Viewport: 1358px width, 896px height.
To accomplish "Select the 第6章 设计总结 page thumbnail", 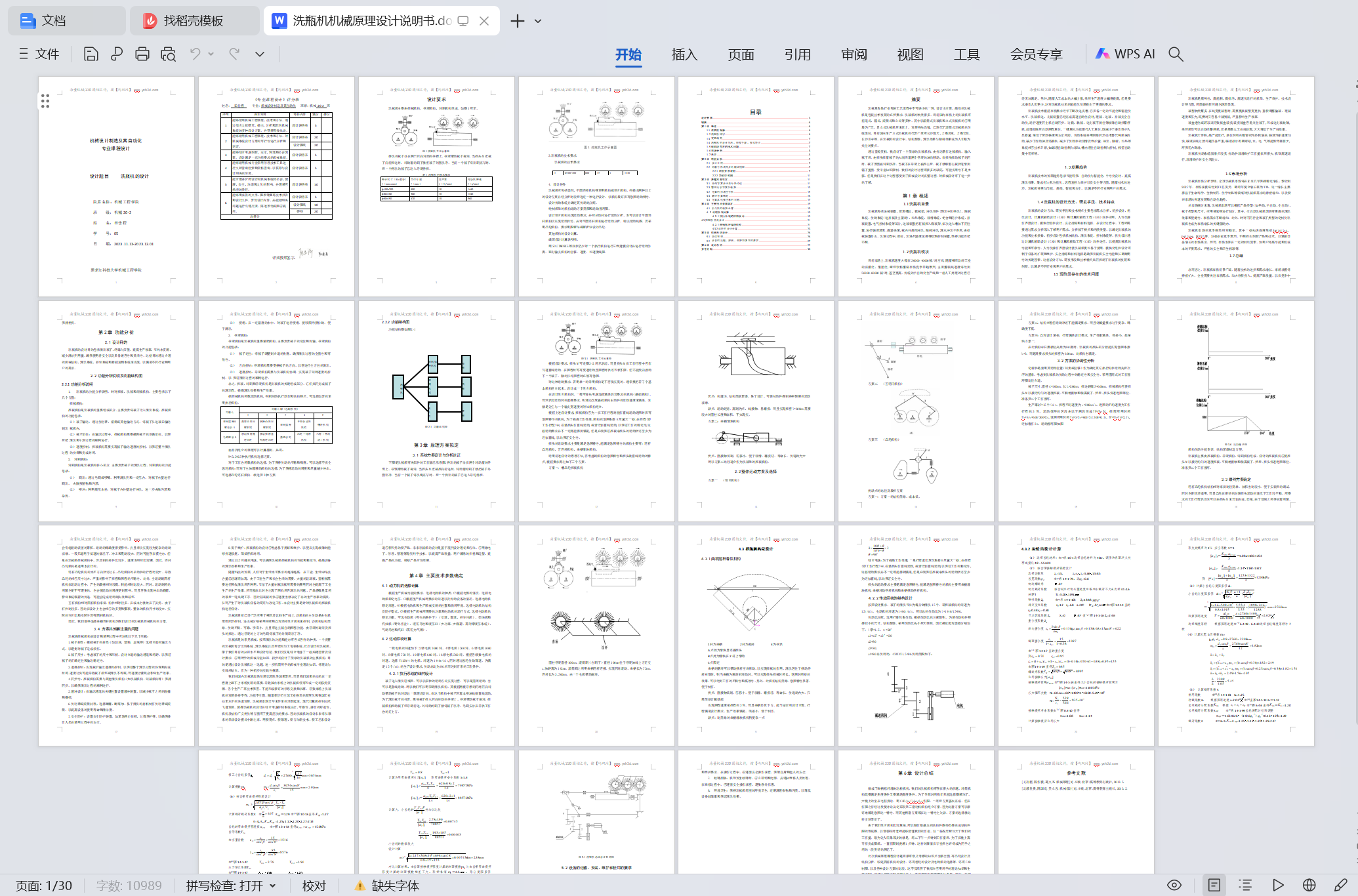I will click(916, 812).
